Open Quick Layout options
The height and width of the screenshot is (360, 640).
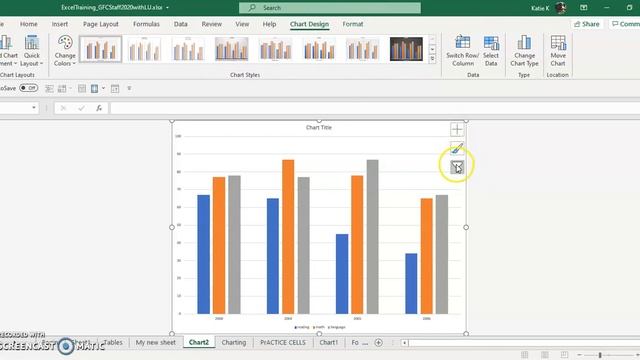click(x=31, y=51)
